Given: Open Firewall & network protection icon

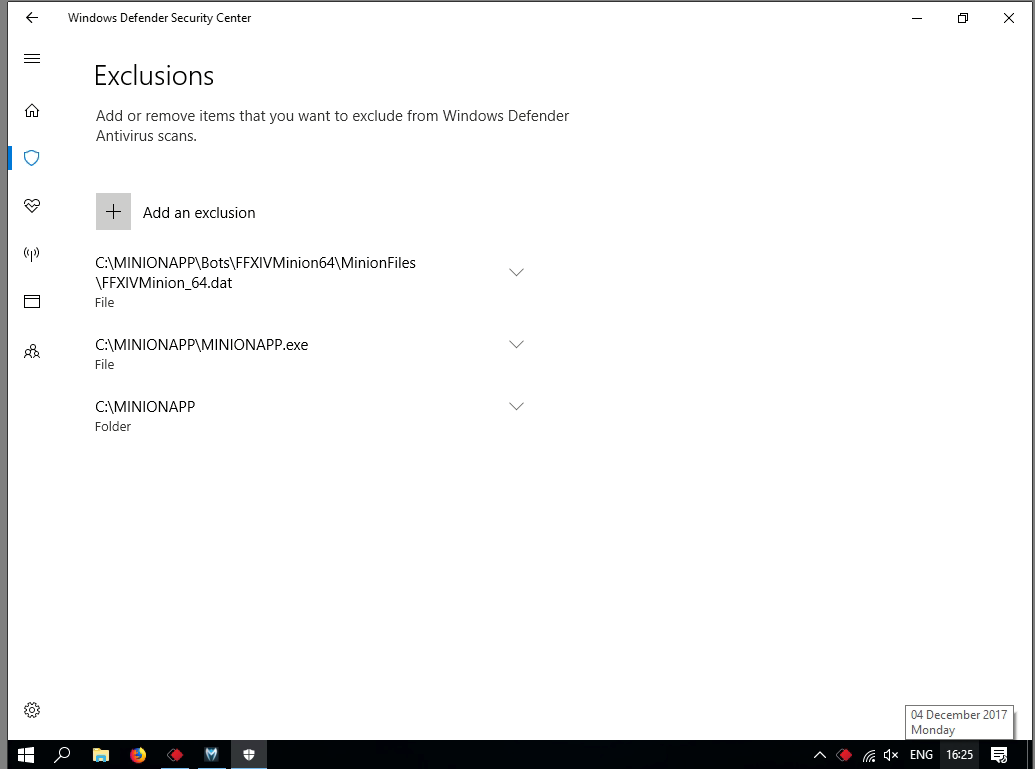Looking at the screenshot, I should pos(32,253).
